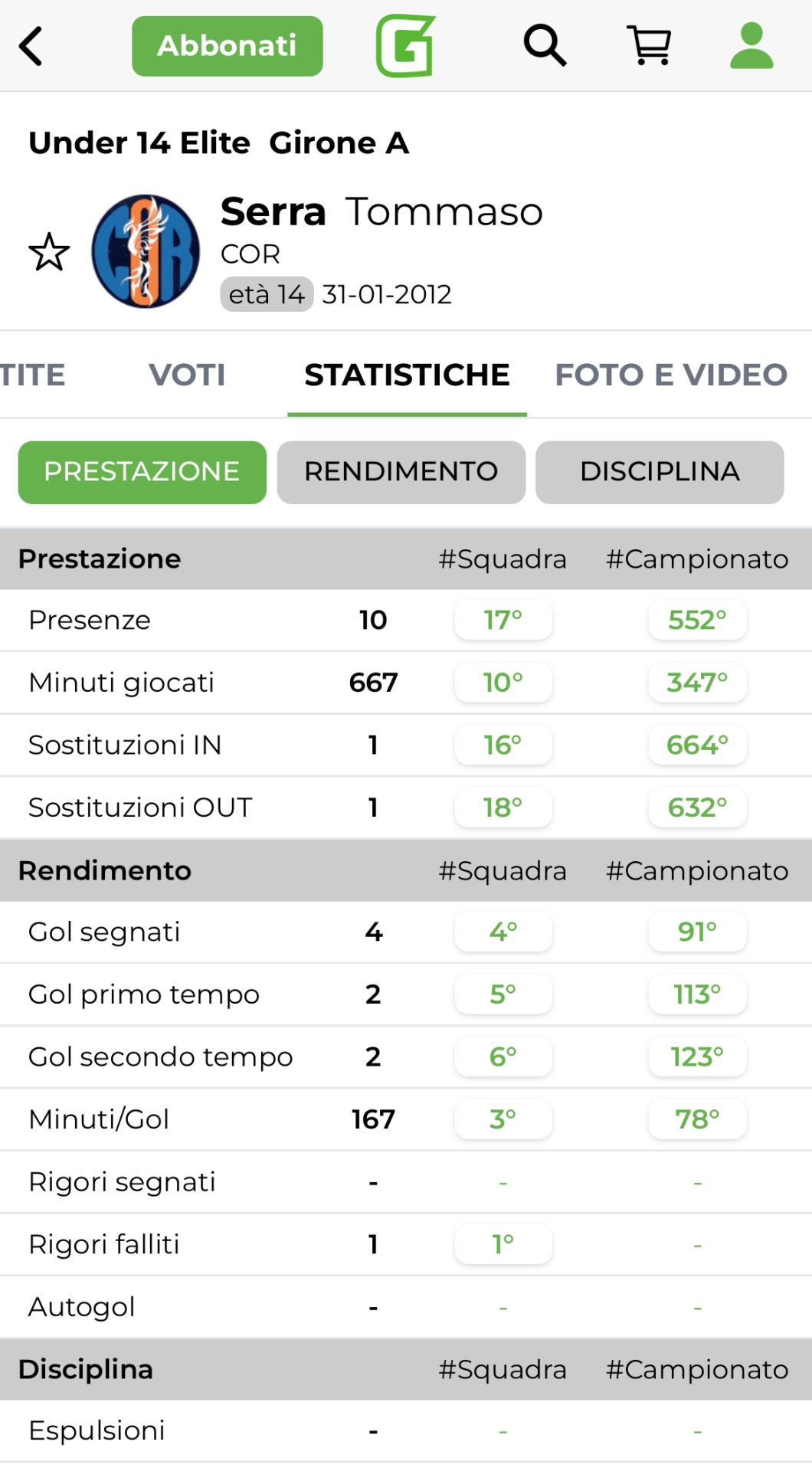
Task: Switch to the RENDIMENTO filter
Action: click(401, 472)
